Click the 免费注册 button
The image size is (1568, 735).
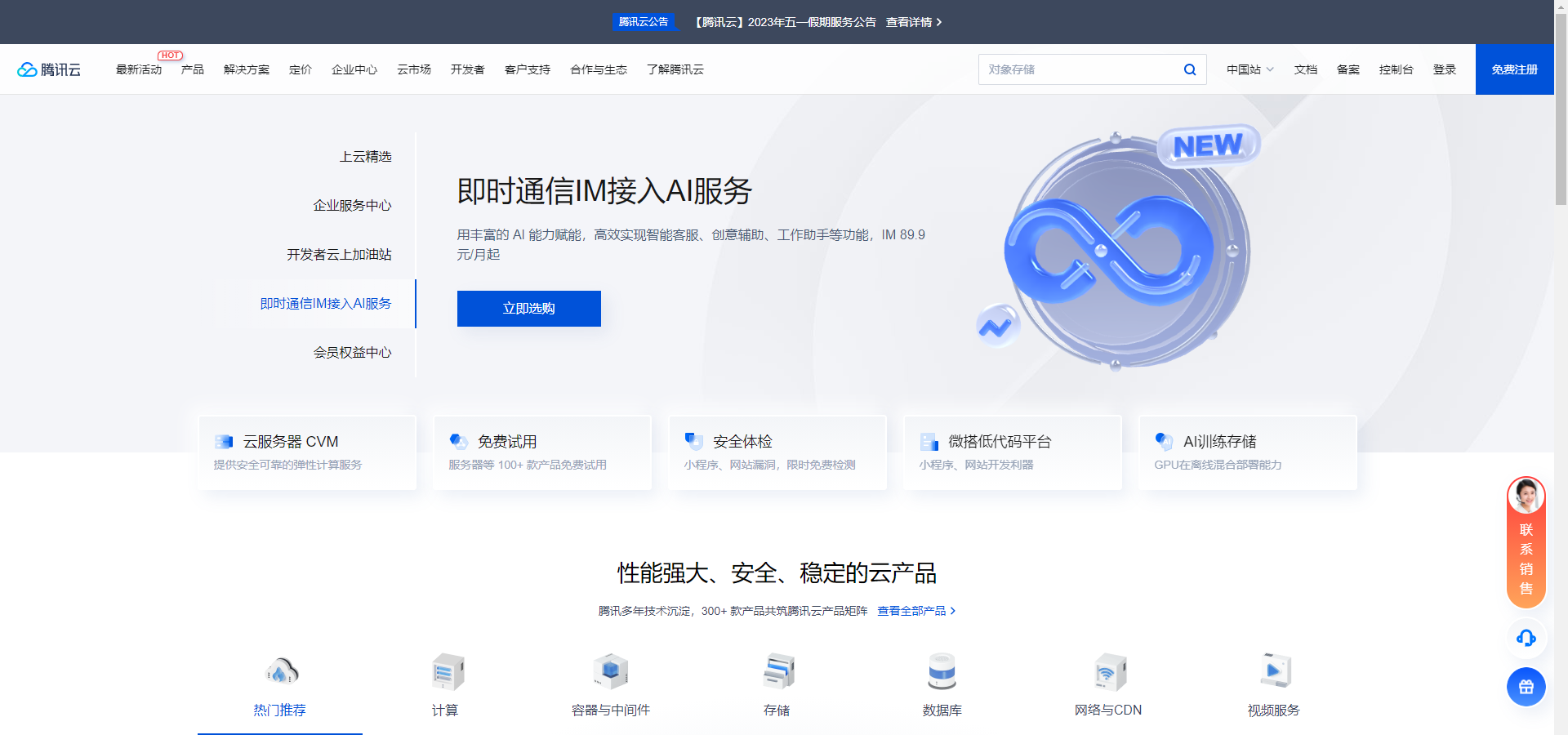click(x=1515, y=69)
